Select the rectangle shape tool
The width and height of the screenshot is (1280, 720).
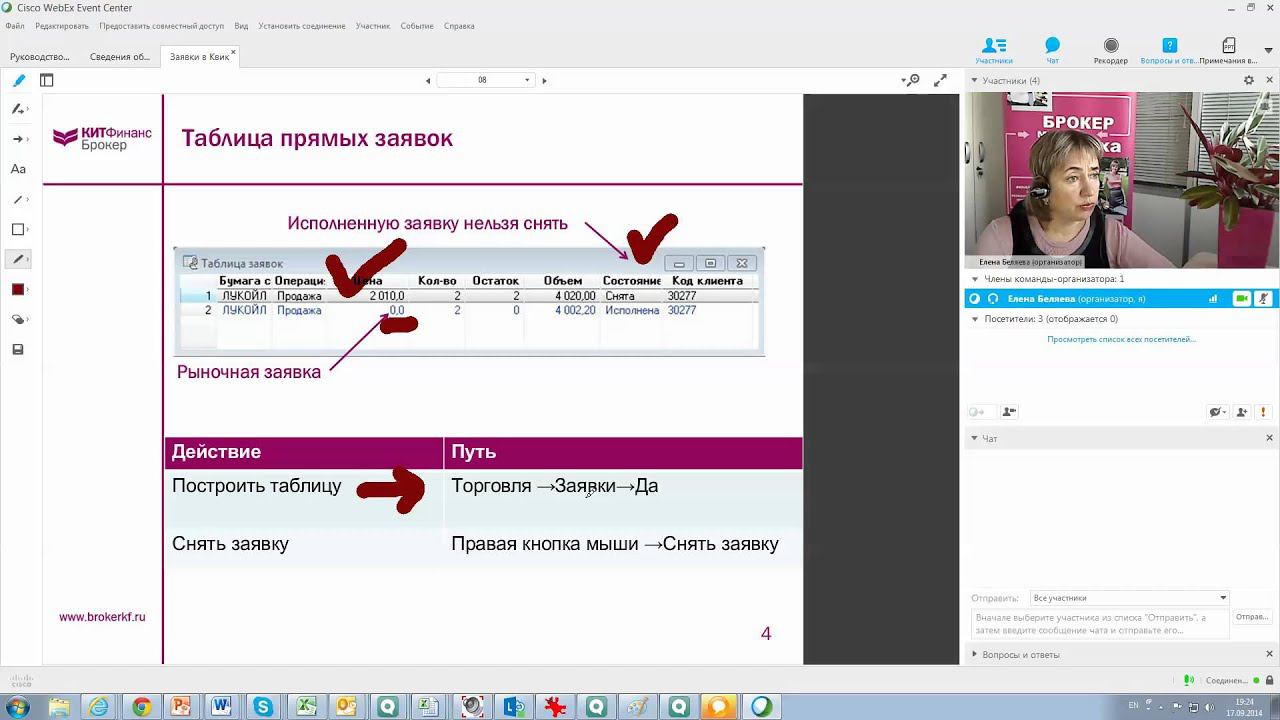pyautogui.click(x=18, y=229)
